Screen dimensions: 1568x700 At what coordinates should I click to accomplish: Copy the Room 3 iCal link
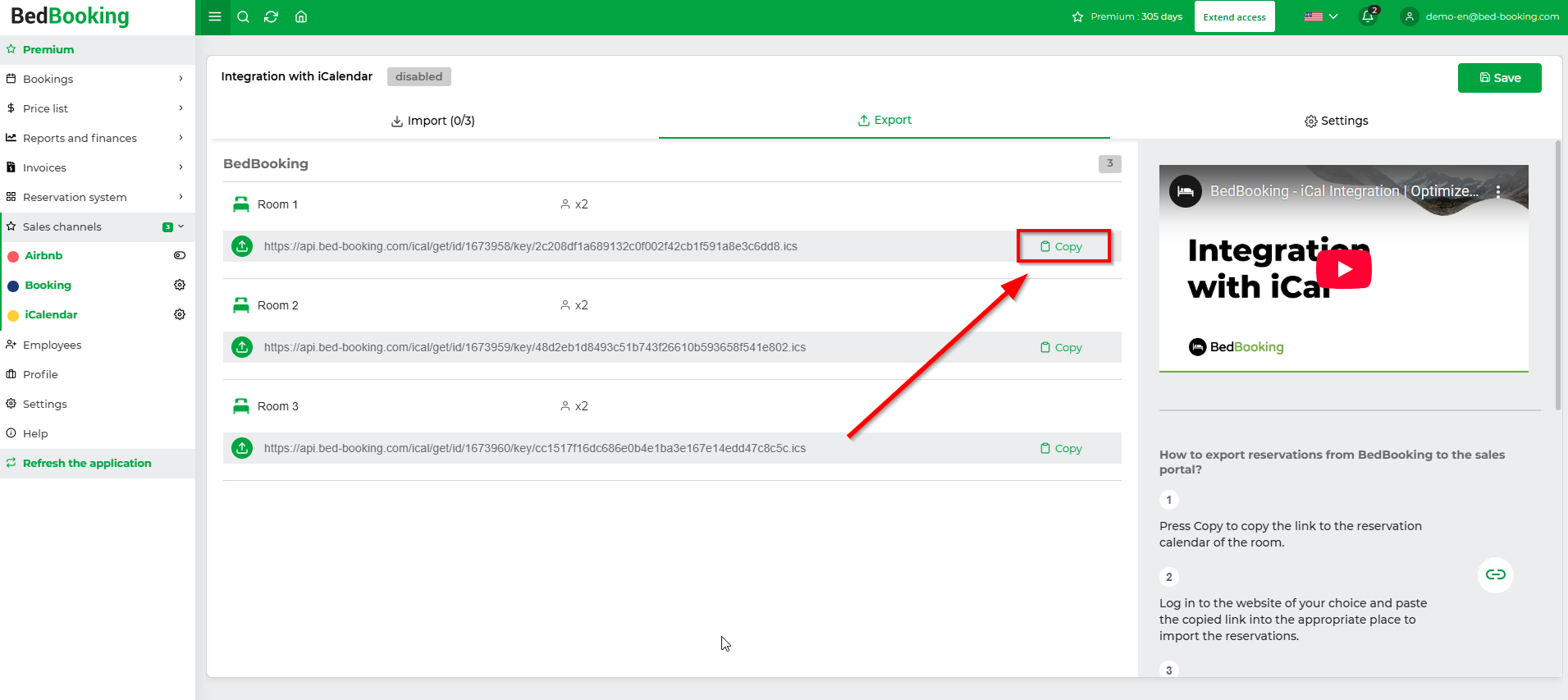click(1062, 448)
